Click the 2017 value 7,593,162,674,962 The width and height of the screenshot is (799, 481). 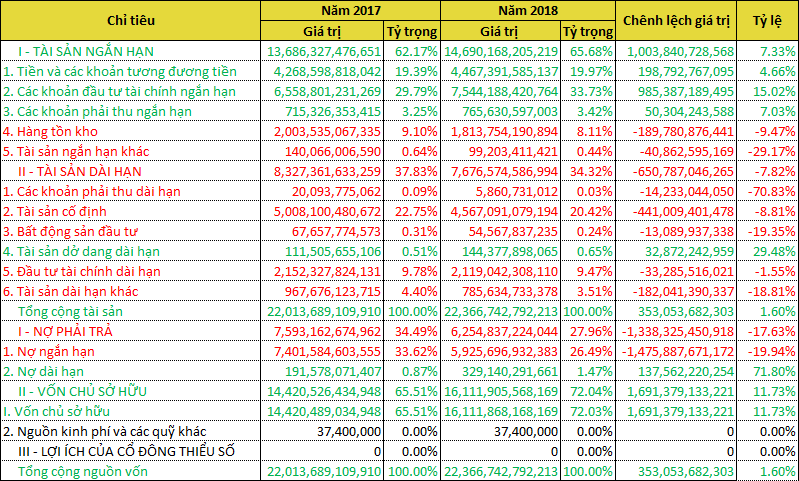pos(328,331)
